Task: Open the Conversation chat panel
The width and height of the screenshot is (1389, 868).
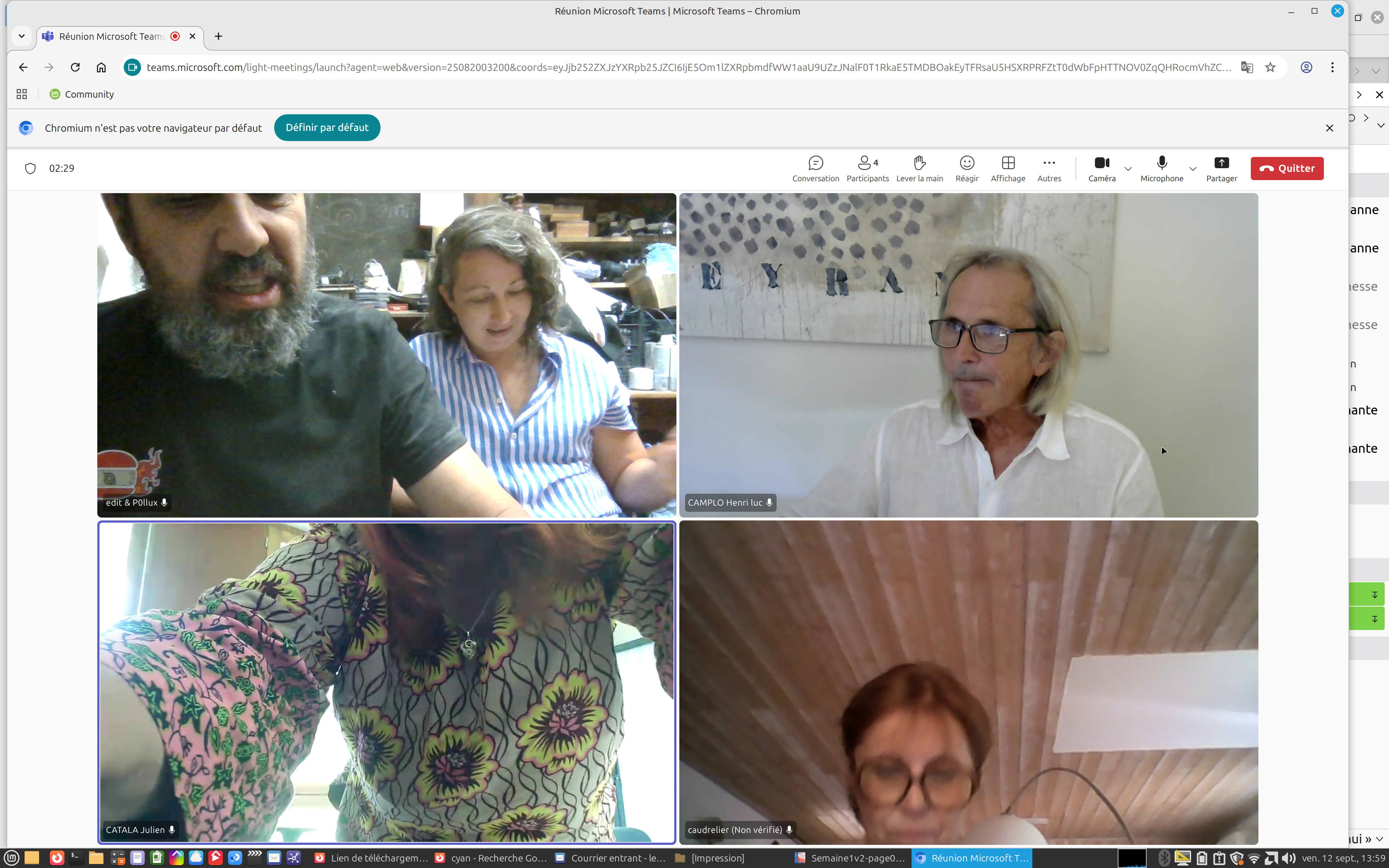Action: pos(815,169)
